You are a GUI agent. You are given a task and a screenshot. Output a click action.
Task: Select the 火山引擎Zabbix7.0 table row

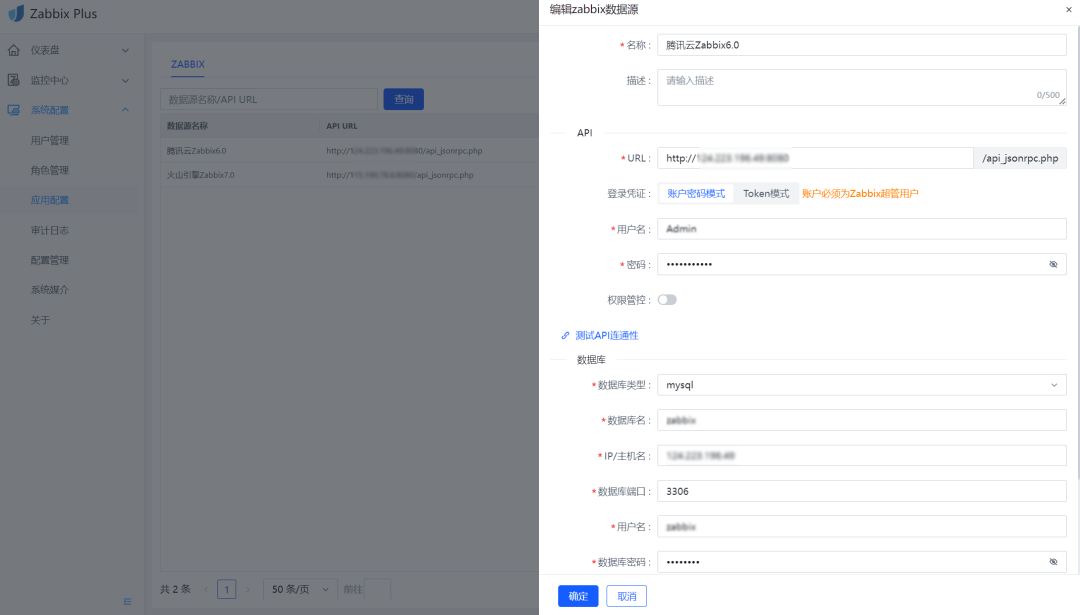tap(349, 175)
